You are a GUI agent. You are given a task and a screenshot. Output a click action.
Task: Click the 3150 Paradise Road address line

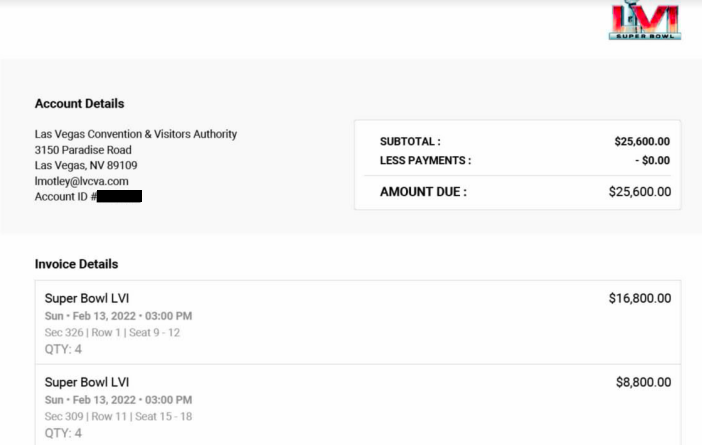83,150
